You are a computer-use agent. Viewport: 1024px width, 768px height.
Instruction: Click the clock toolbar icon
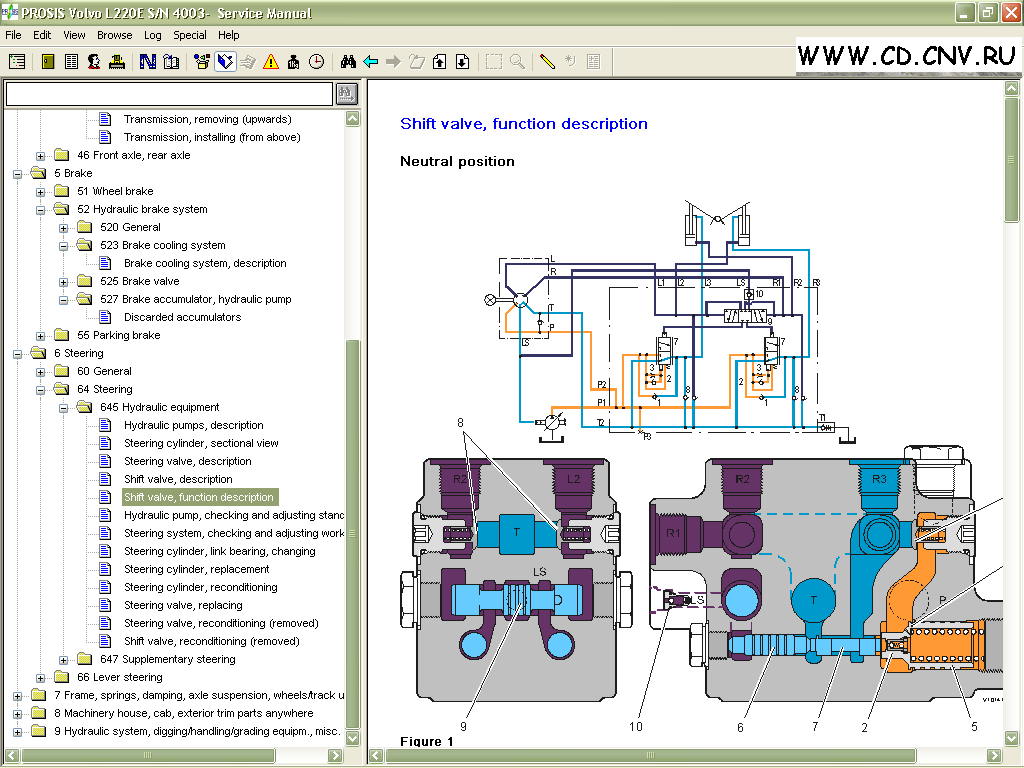point(317,61)
